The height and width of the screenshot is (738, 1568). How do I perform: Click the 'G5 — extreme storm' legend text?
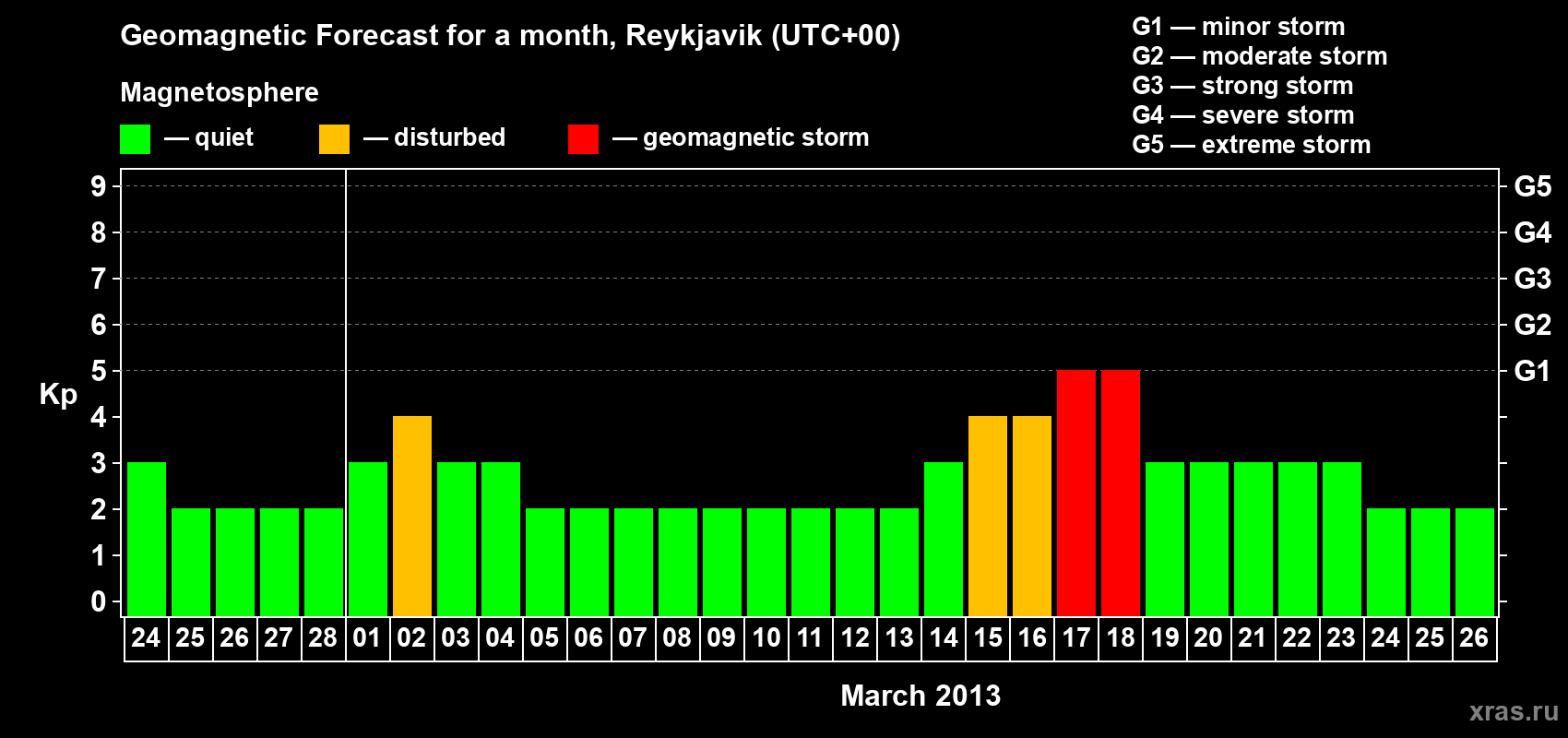1252,145
